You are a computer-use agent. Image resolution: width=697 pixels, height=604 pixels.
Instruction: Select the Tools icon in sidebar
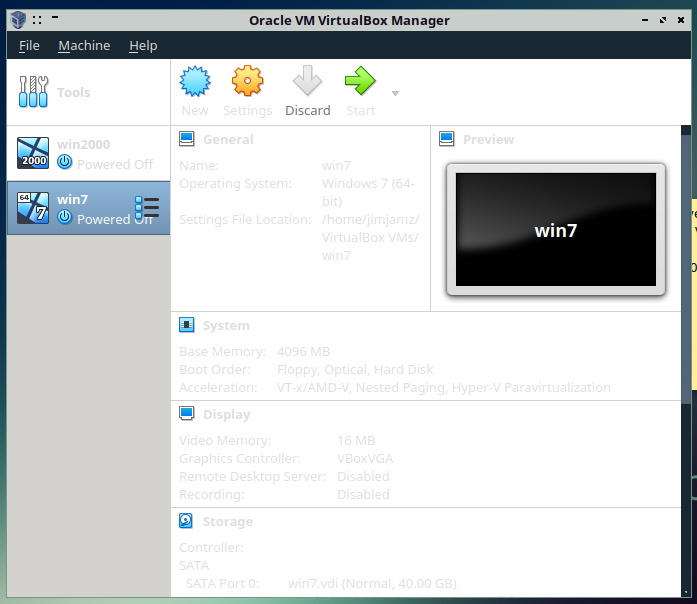point(33,92)
